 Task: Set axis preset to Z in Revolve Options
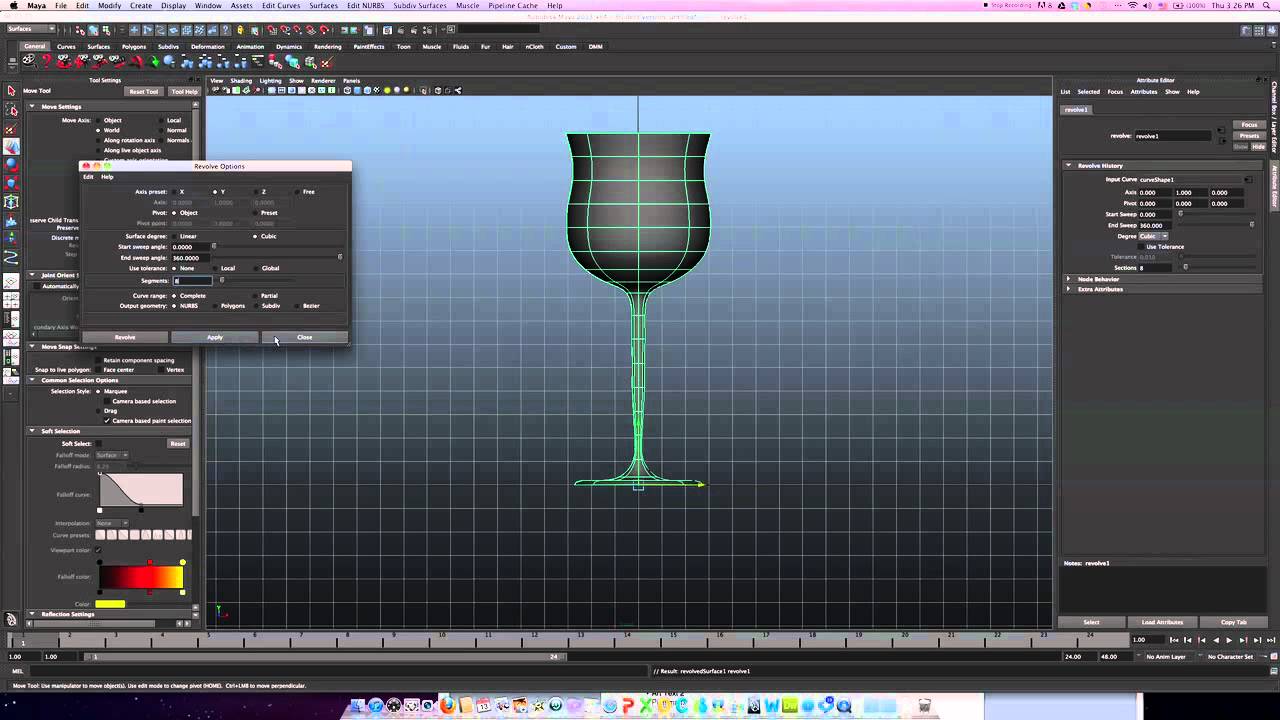tap(256, 192)
